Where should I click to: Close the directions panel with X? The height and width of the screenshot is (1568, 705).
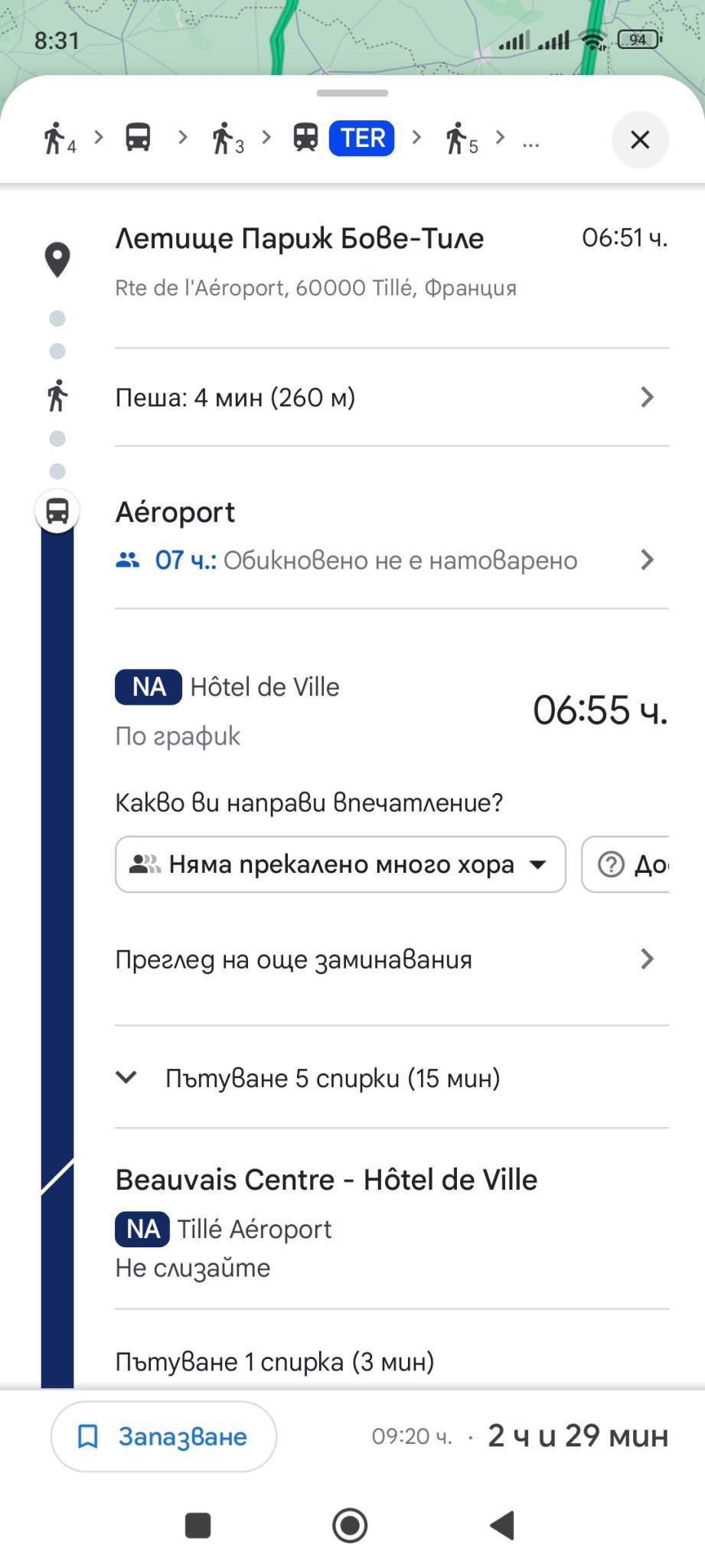pyautogui.click(x=640, y=139)
